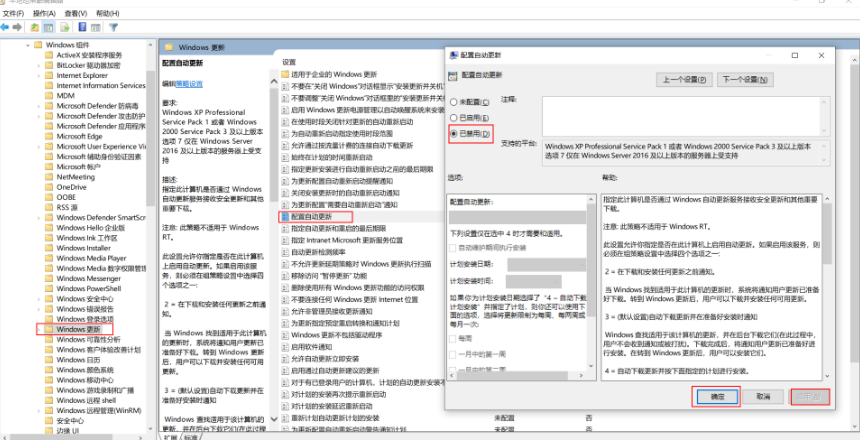Expand the Internet Explorer tree node
The image size is (860, 440).
(x=38, y=75)
